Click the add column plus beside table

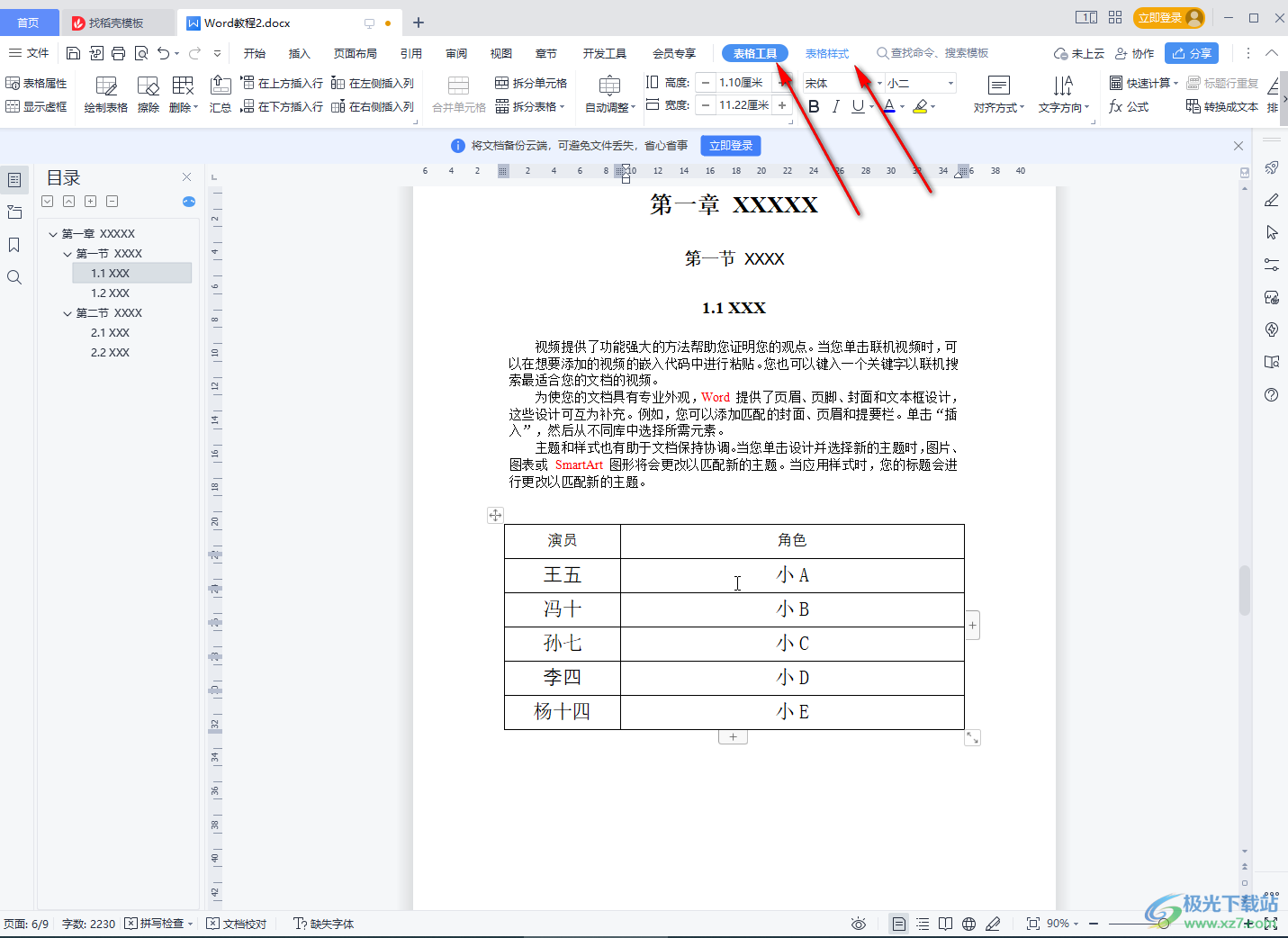point(972,625)
